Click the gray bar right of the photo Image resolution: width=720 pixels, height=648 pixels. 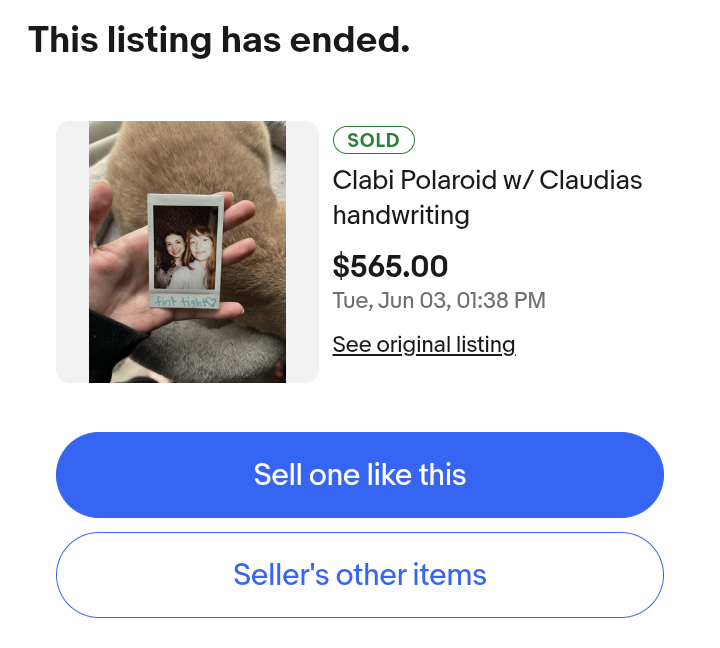coord(302,252)
